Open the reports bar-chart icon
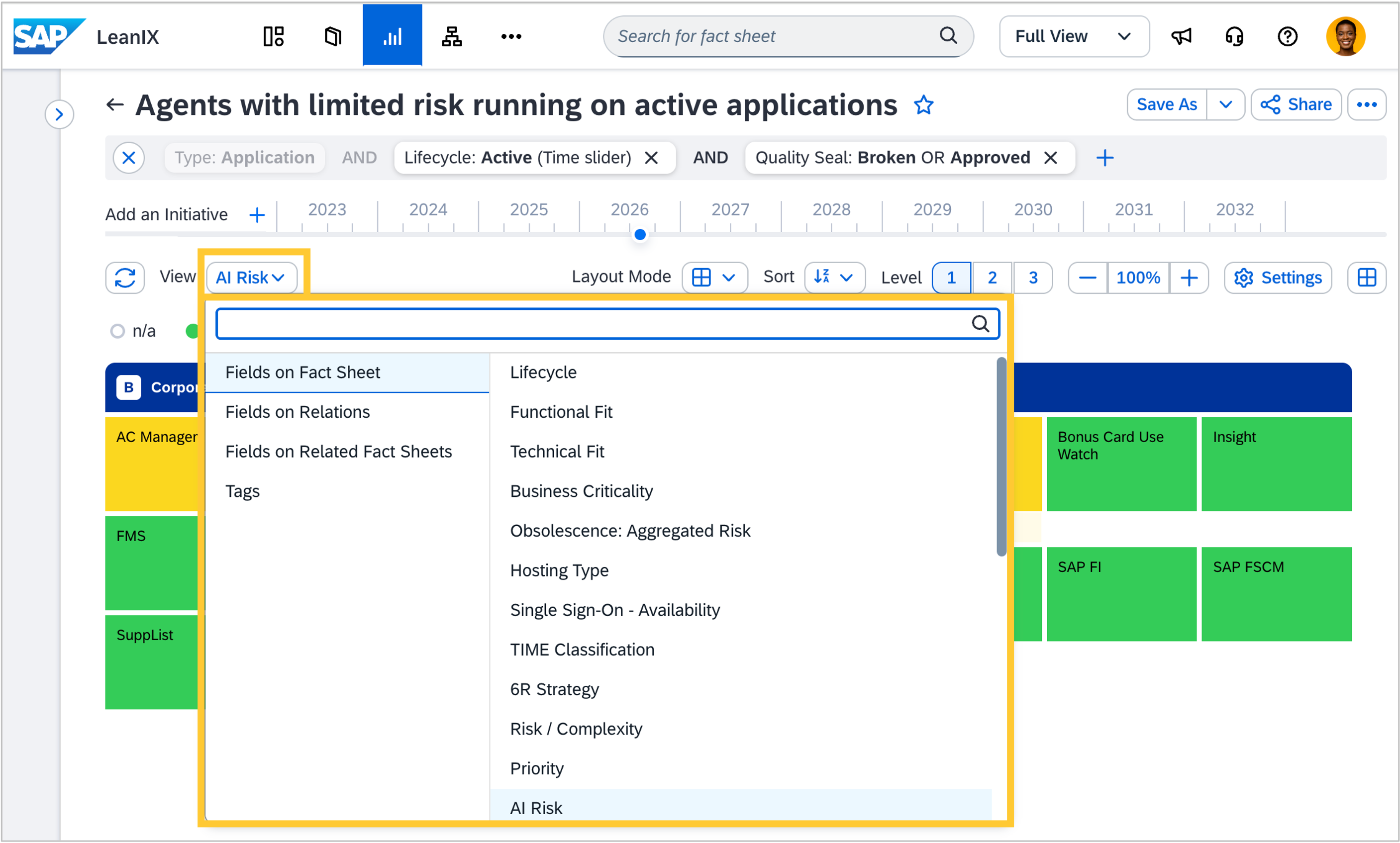The height and width of the screenshot is (843, 1400). [x=392, y=35]
